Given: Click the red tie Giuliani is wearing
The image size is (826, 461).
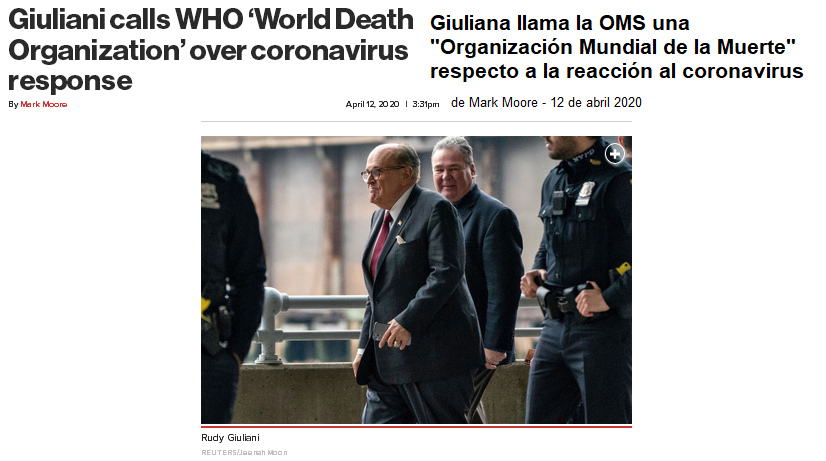Looking at the screenshot, I should coord(380,243).
